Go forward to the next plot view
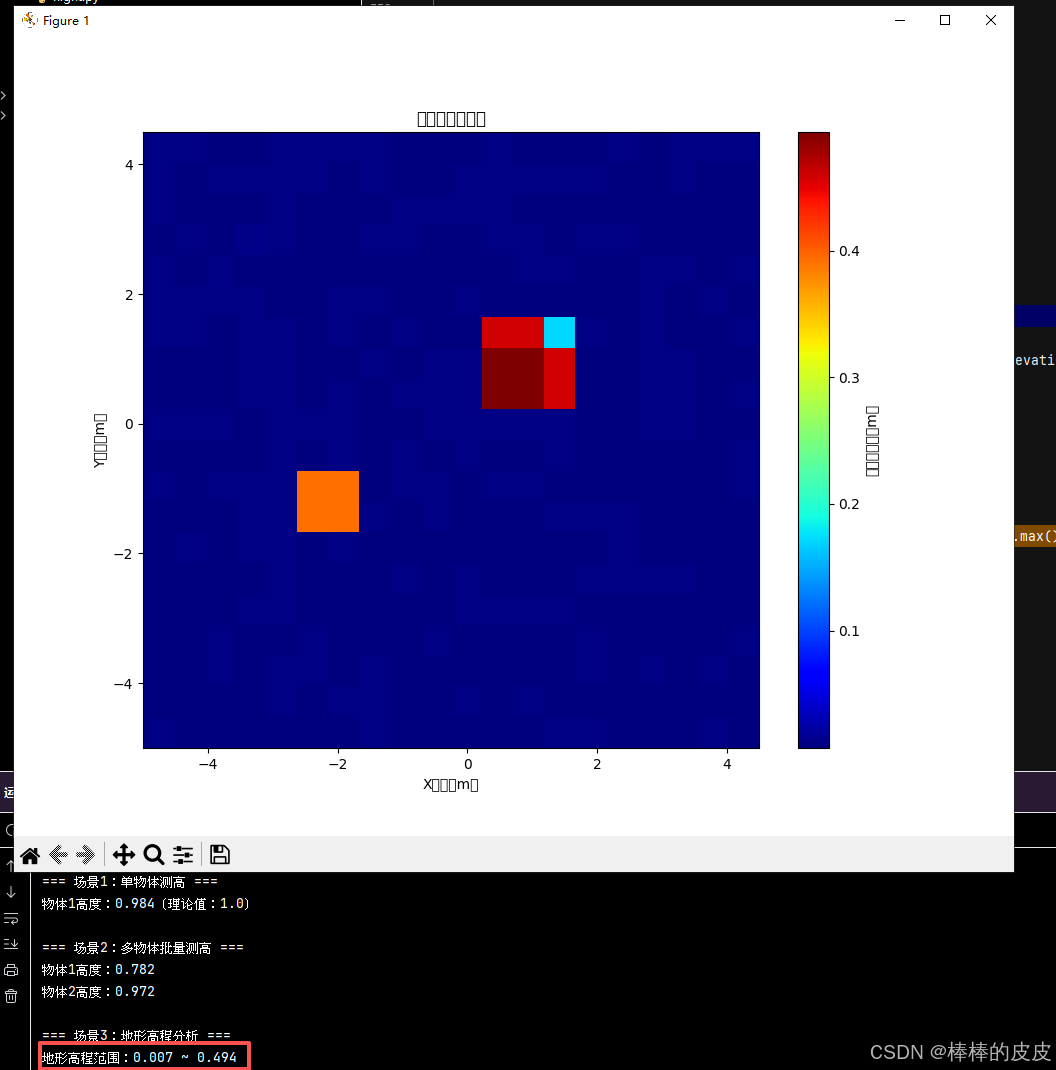 pos(86,855)
